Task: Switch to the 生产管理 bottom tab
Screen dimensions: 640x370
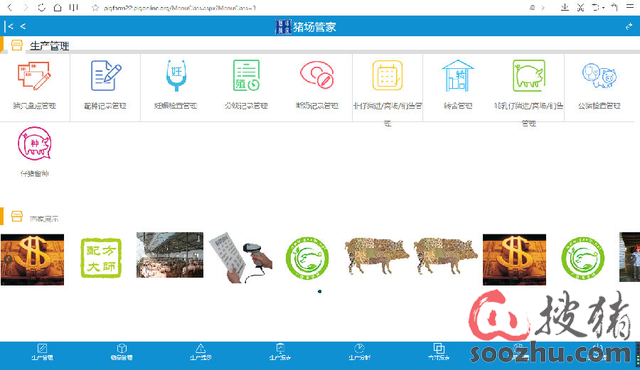Action: [42, 352]
